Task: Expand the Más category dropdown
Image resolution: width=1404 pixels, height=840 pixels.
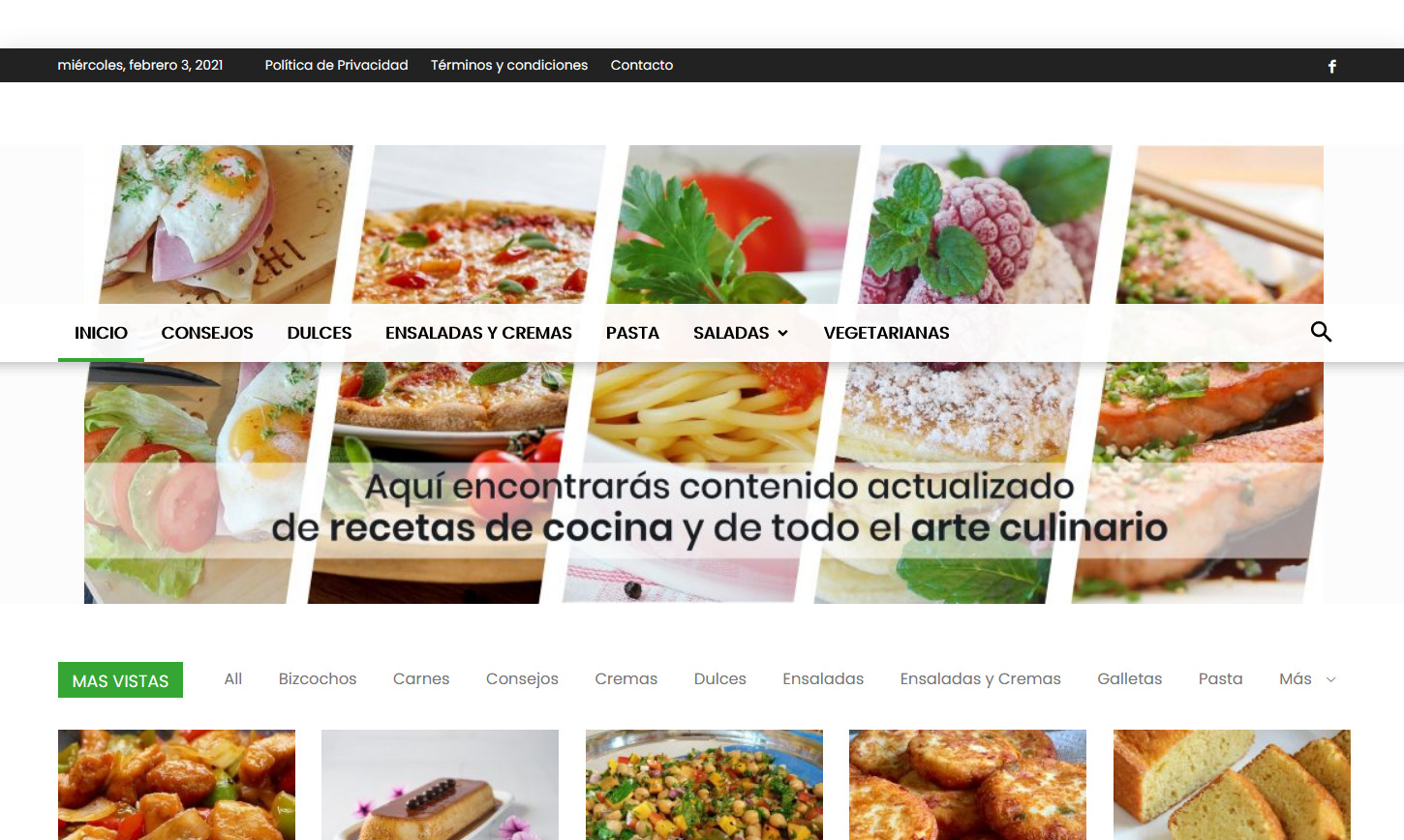Action: tap(1307, 679)
